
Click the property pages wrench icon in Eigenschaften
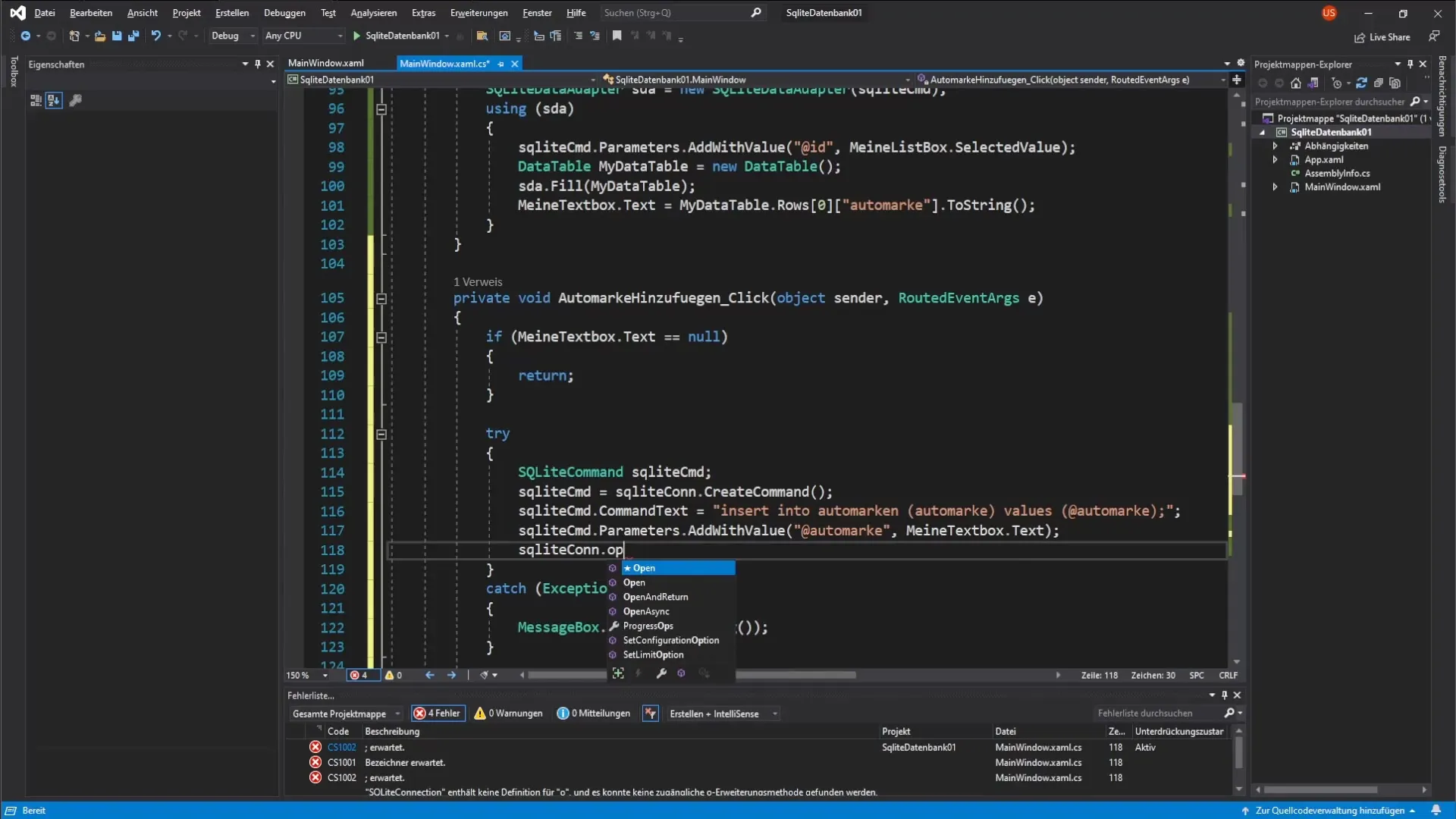point(75,100)
